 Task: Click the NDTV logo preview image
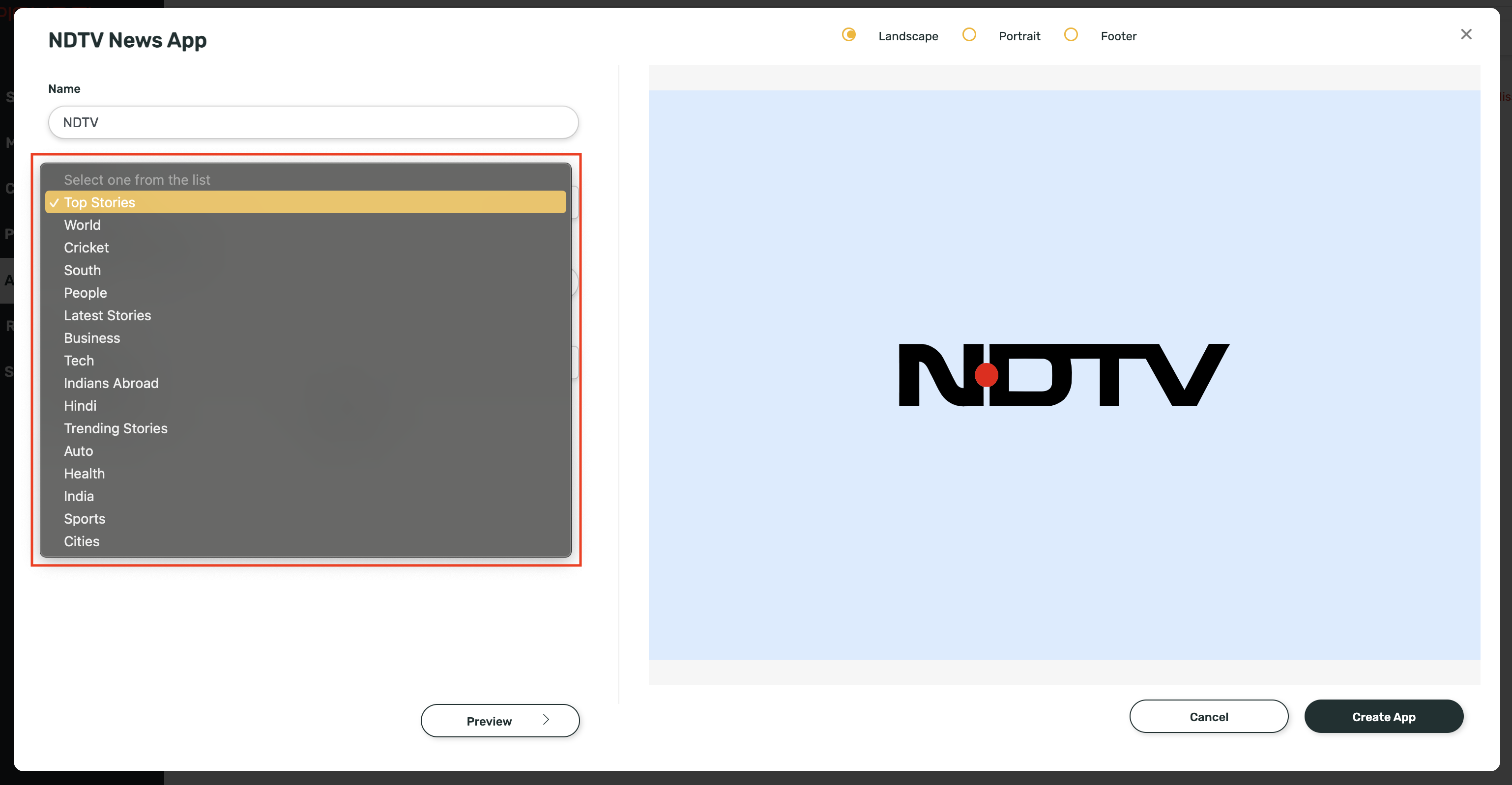(1064, 375)
